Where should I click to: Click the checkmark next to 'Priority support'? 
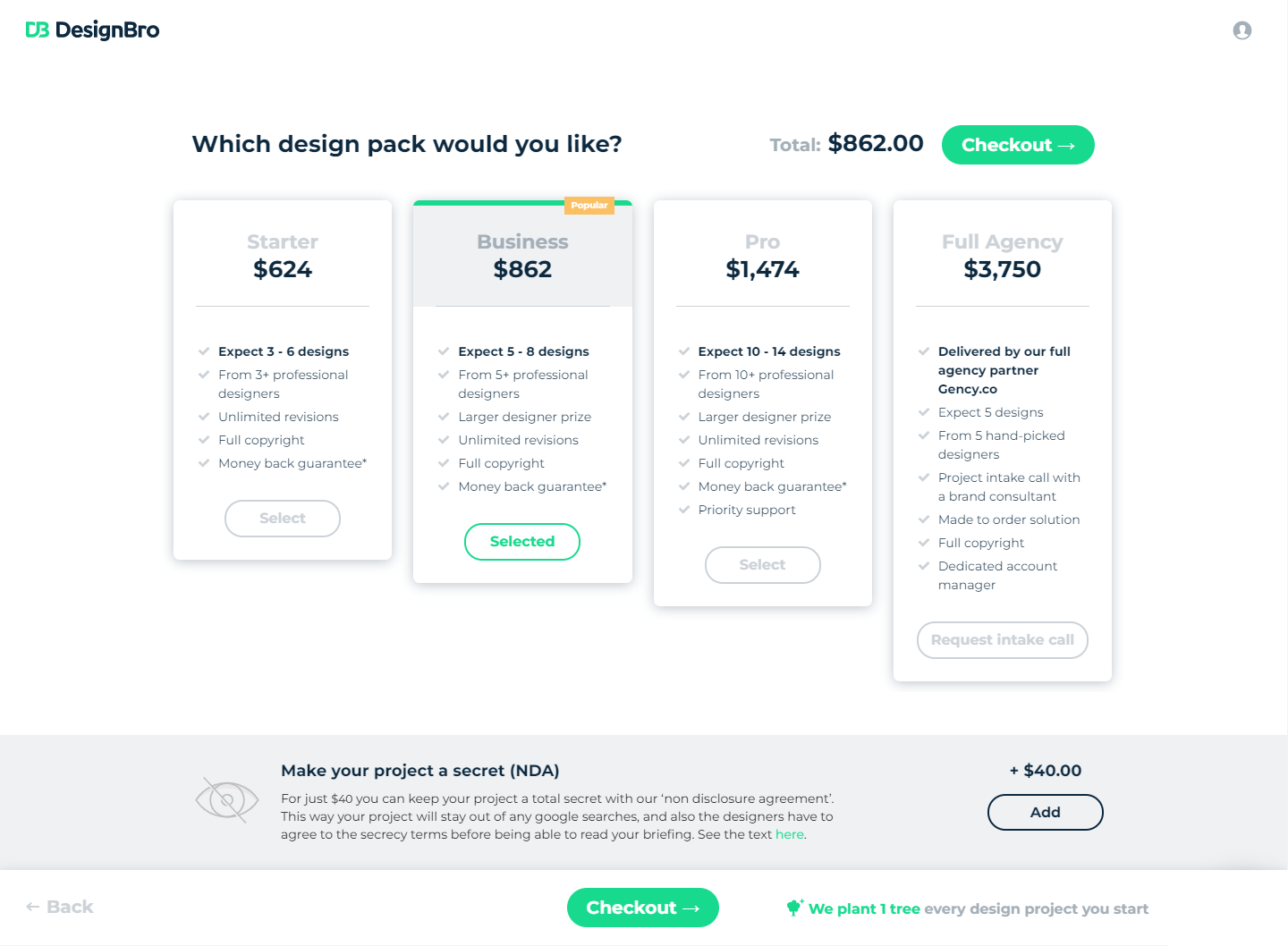click(x=683, y=510)
